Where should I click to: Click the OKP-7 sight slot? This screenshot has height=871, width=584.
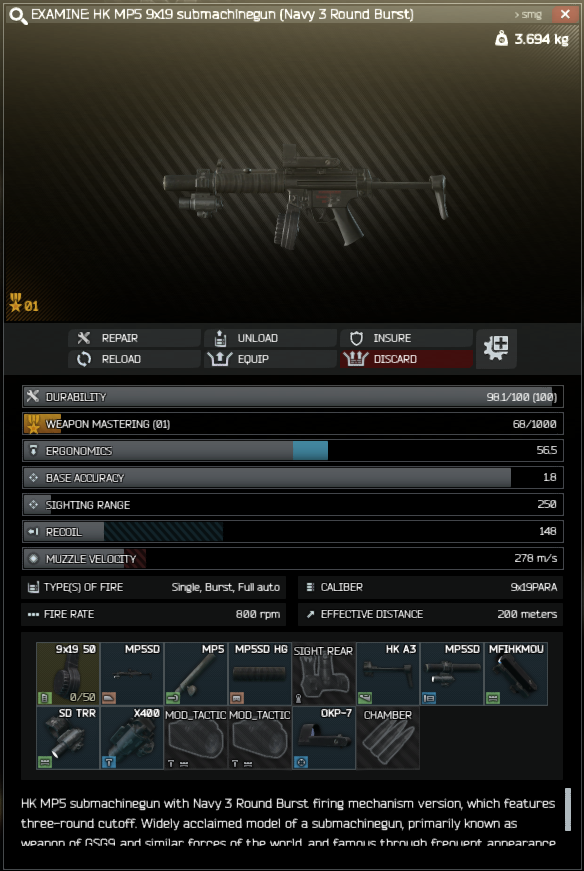coord(324,738)
